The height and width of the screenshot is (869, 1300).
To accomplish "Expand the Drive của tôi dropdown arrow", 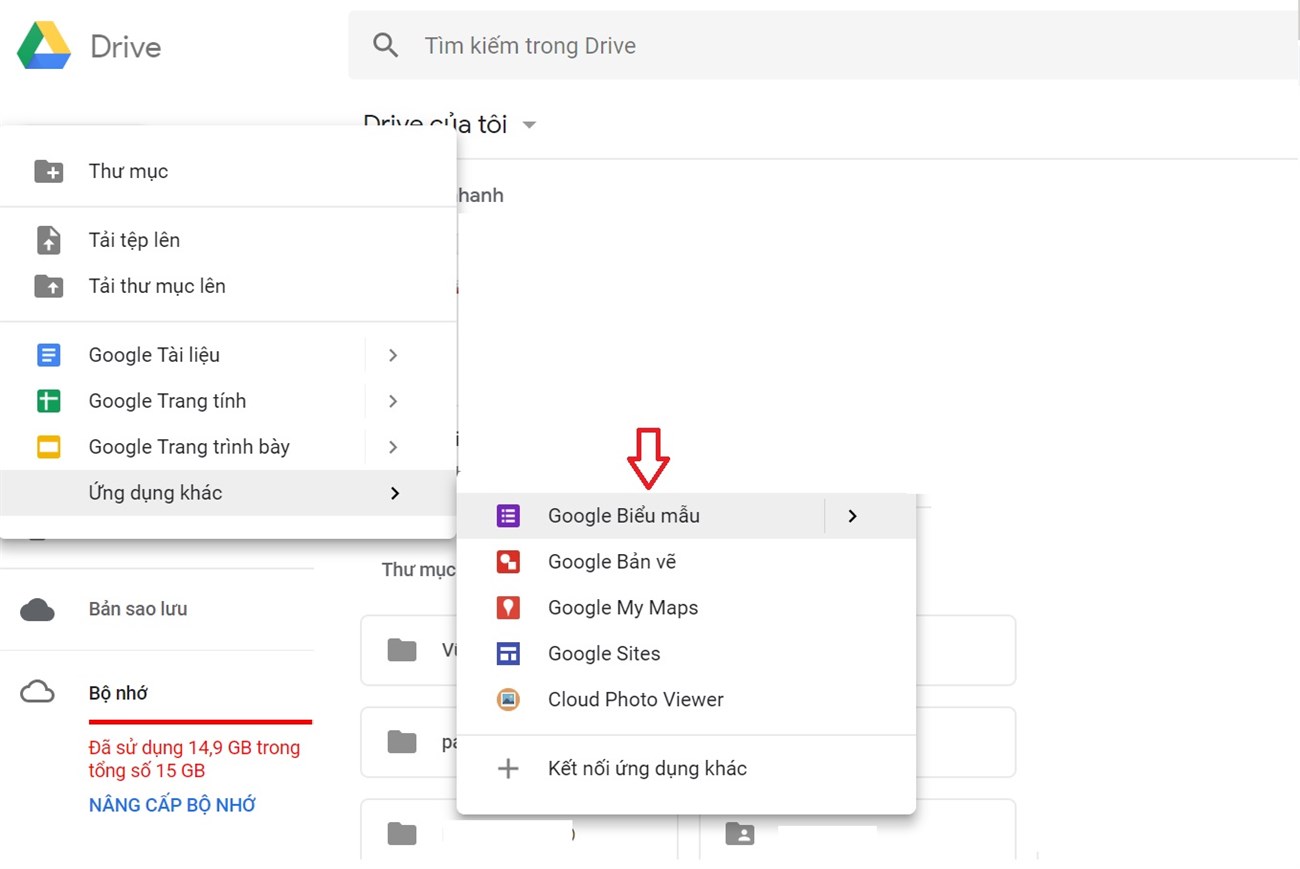I will tap(529, 125).
